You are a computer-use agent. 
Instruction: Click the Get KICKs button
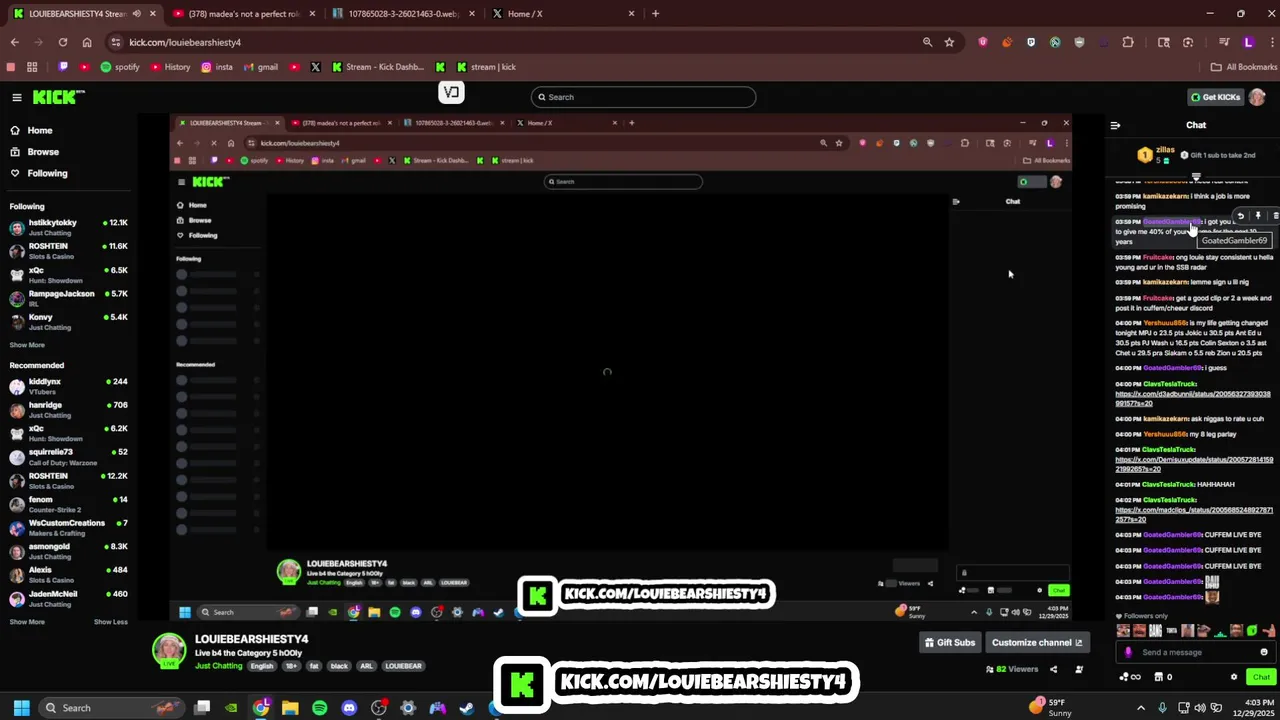[1215, 97]
